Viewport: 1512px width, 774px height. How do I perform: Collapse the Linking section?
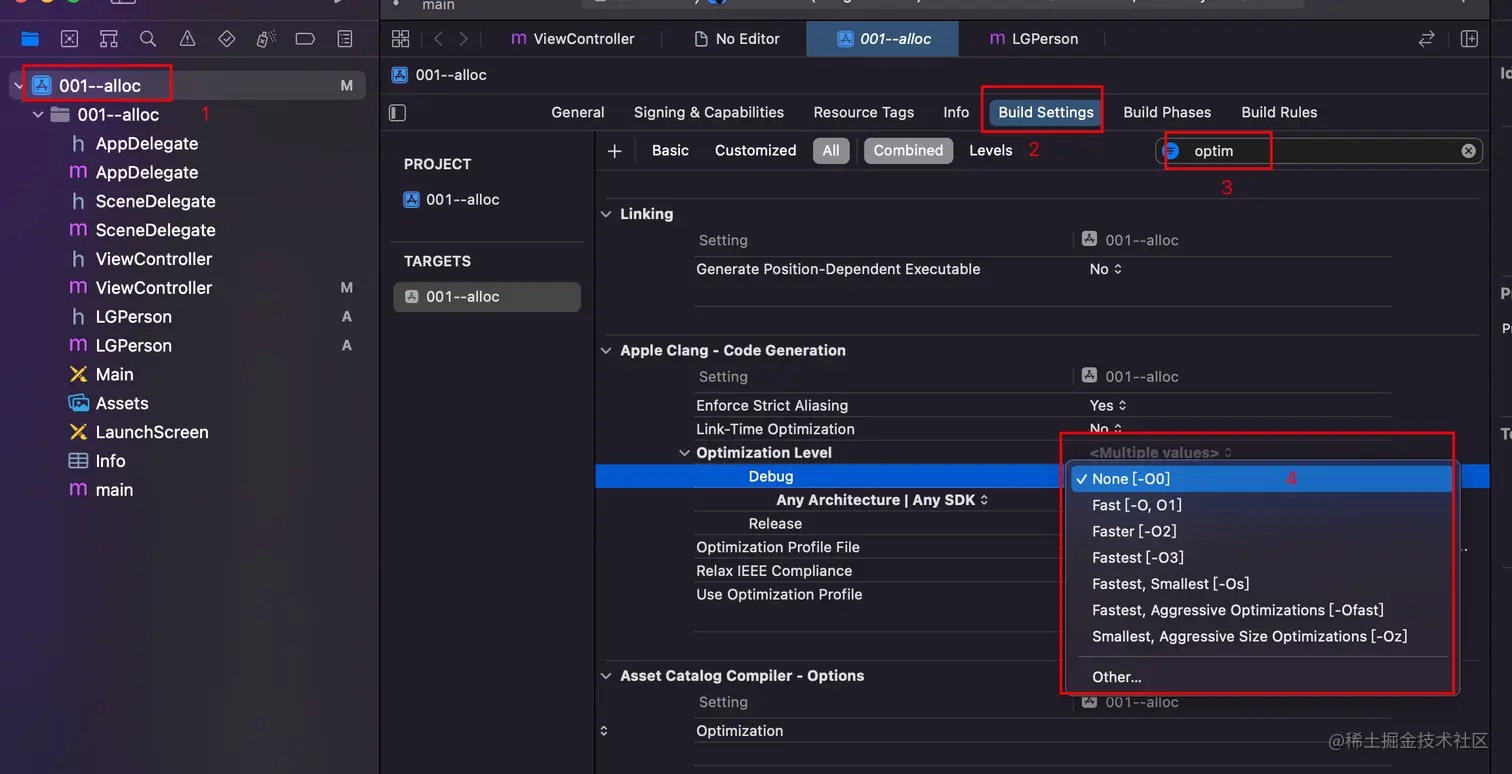(x=606, y=214)
